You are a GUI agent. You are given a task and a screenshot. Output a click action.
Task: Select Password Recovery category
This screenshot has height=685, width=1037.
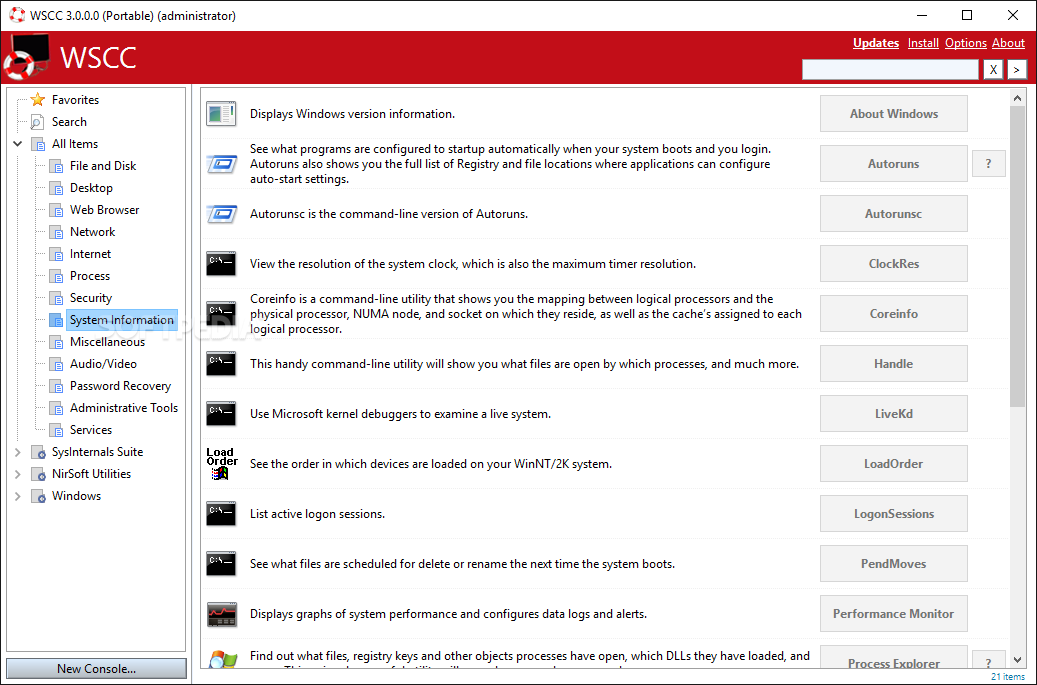click(120, 386)
